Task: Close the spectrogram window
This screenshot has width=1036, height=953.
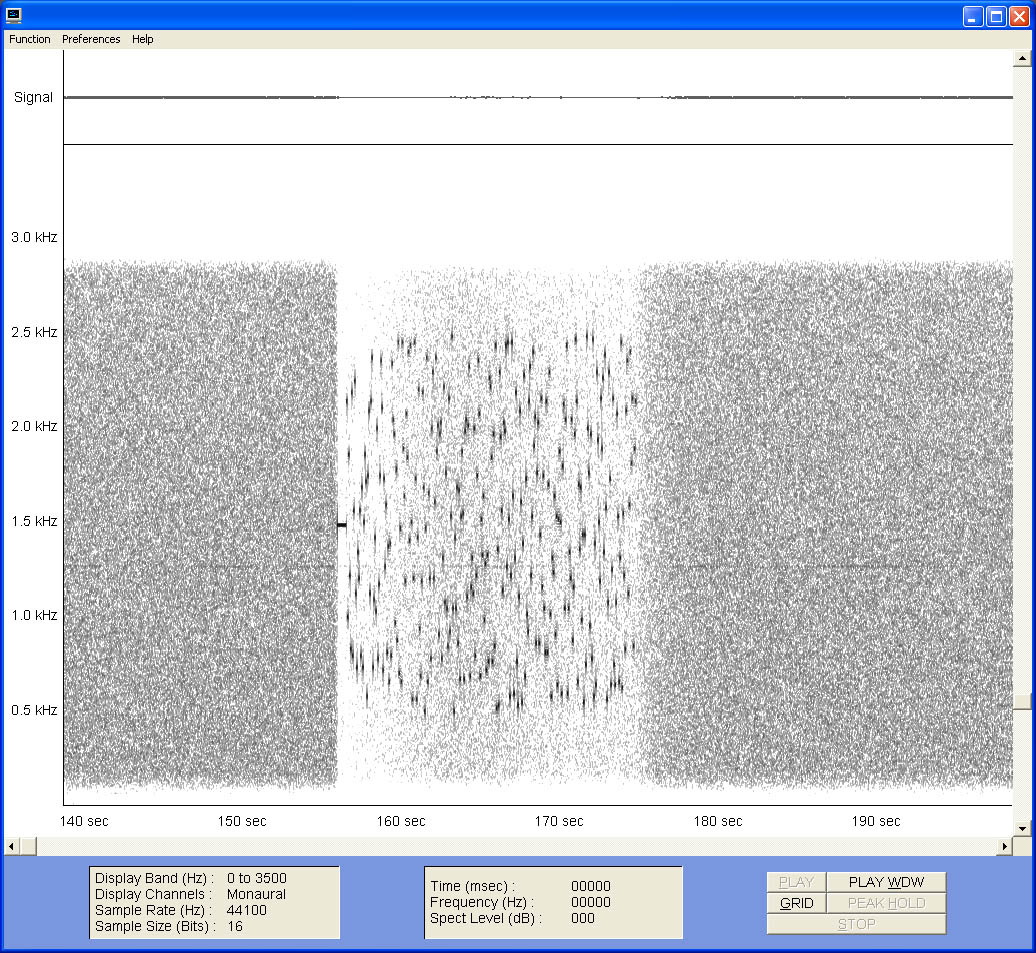Action: click(1019, 16)
